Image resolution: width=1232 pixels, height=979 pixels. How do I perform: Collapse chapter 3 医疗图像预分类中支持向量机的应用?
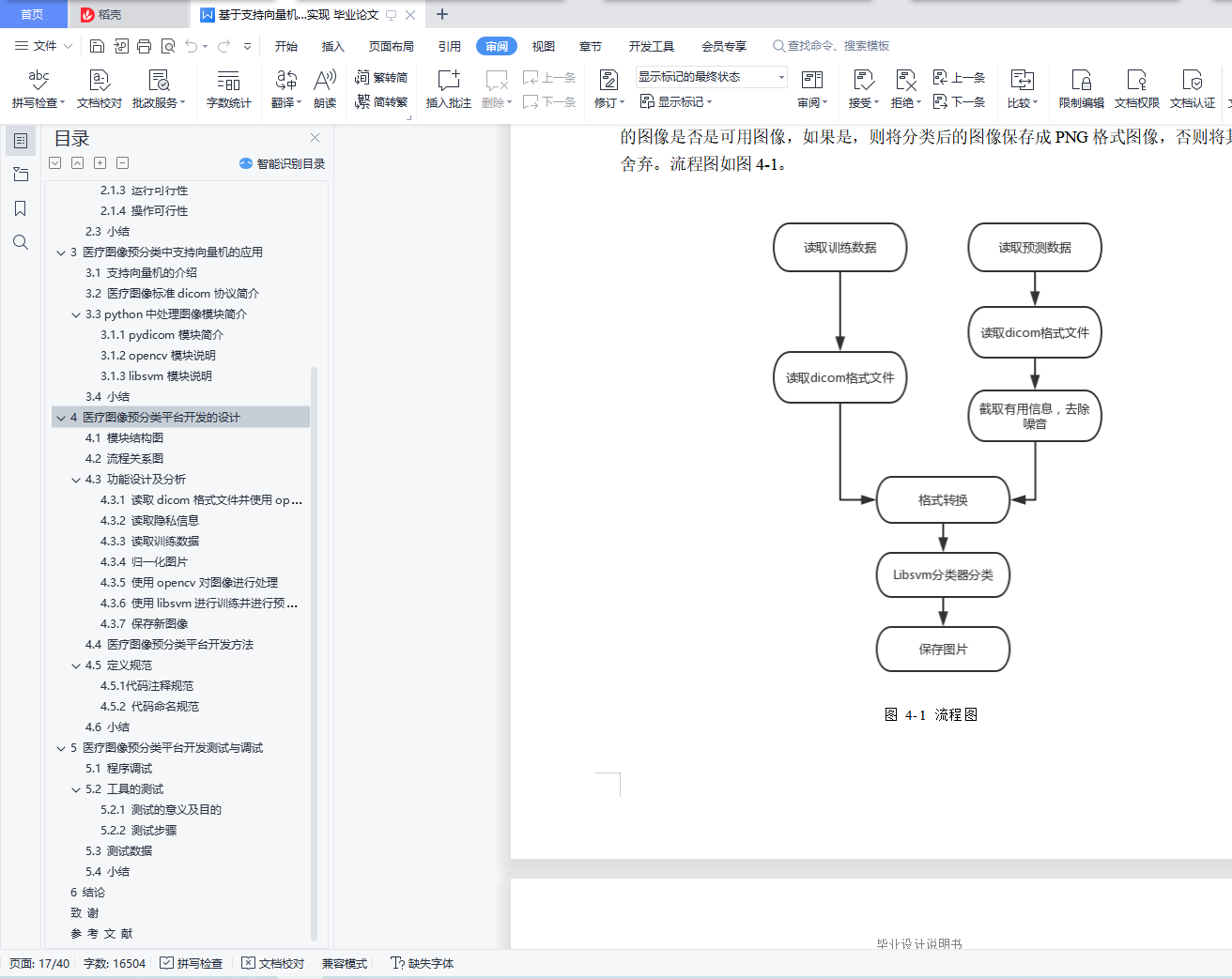pyautogui.click(x=60, y=252)
